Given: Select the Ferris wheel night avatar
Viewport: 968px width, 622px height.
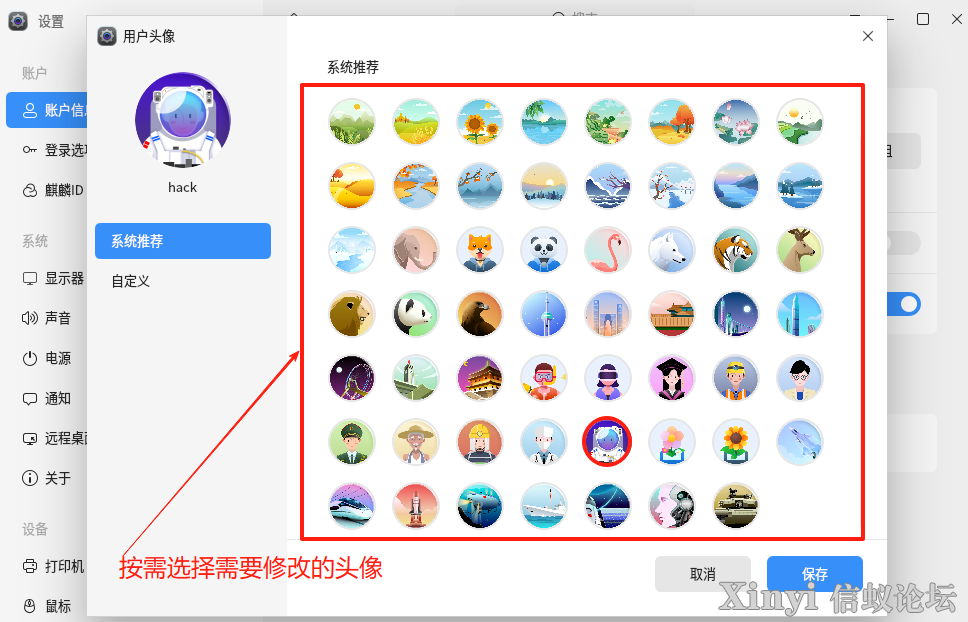Looking at the screenshot, I should point(352,379).
